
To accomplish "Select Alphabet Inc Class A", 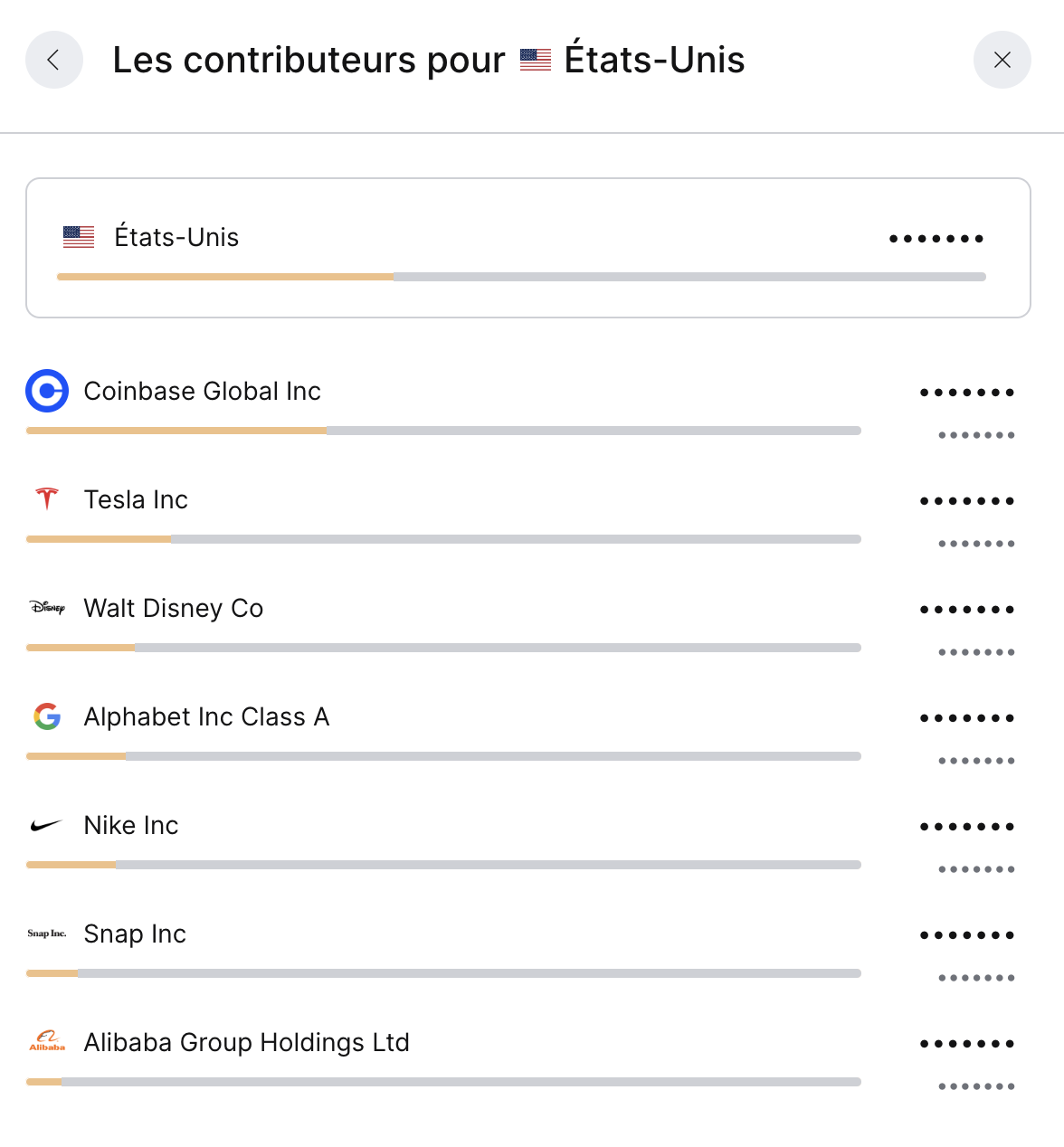I will 206,716.
